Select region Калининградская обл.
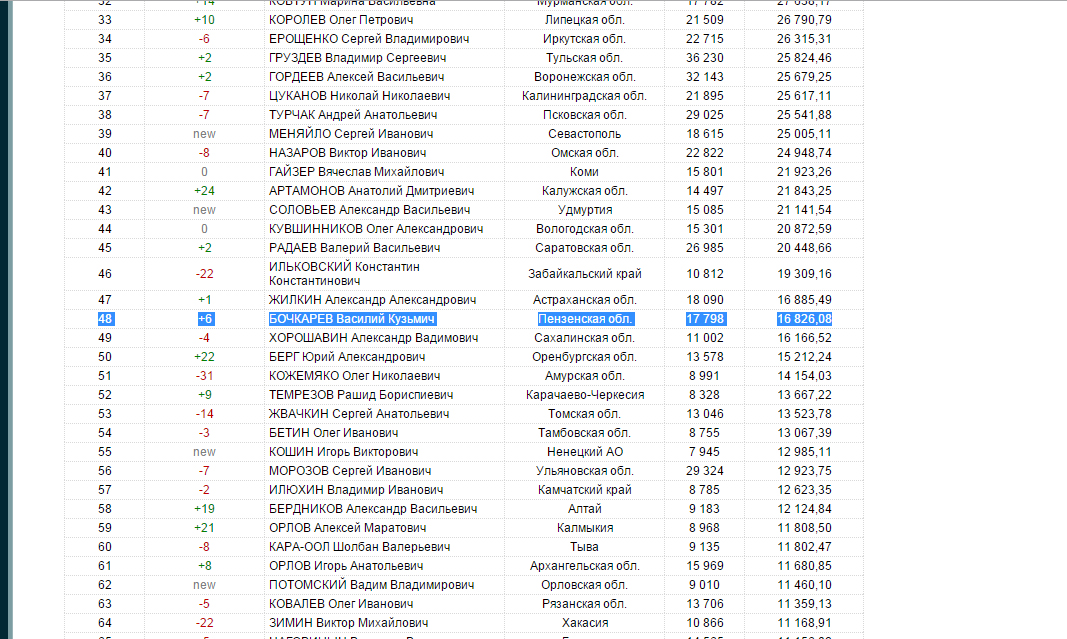This screenshot has width=1067, height=639. (585, 96)
